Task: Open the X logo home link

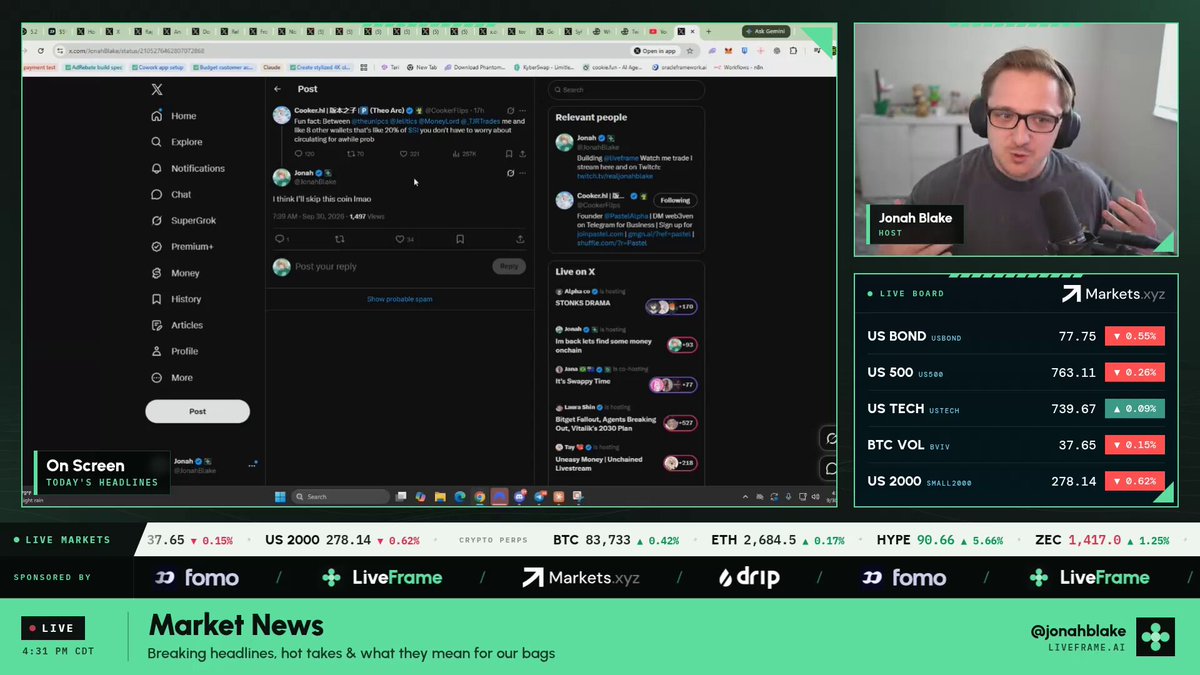Action: 157,89
